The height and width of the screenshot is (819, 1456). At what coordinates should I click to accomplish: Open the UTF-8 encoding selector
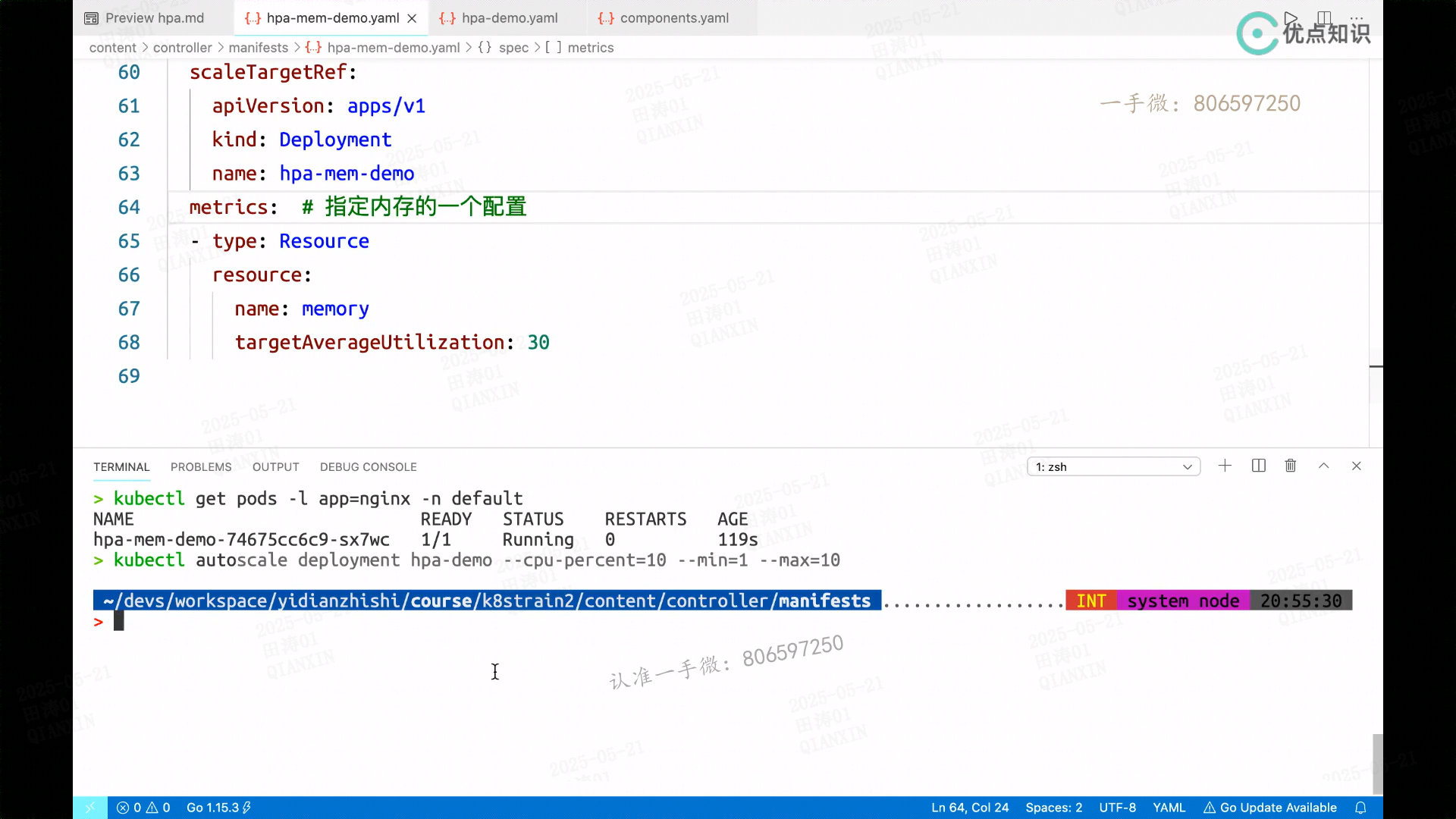[x=1117, y=808]
